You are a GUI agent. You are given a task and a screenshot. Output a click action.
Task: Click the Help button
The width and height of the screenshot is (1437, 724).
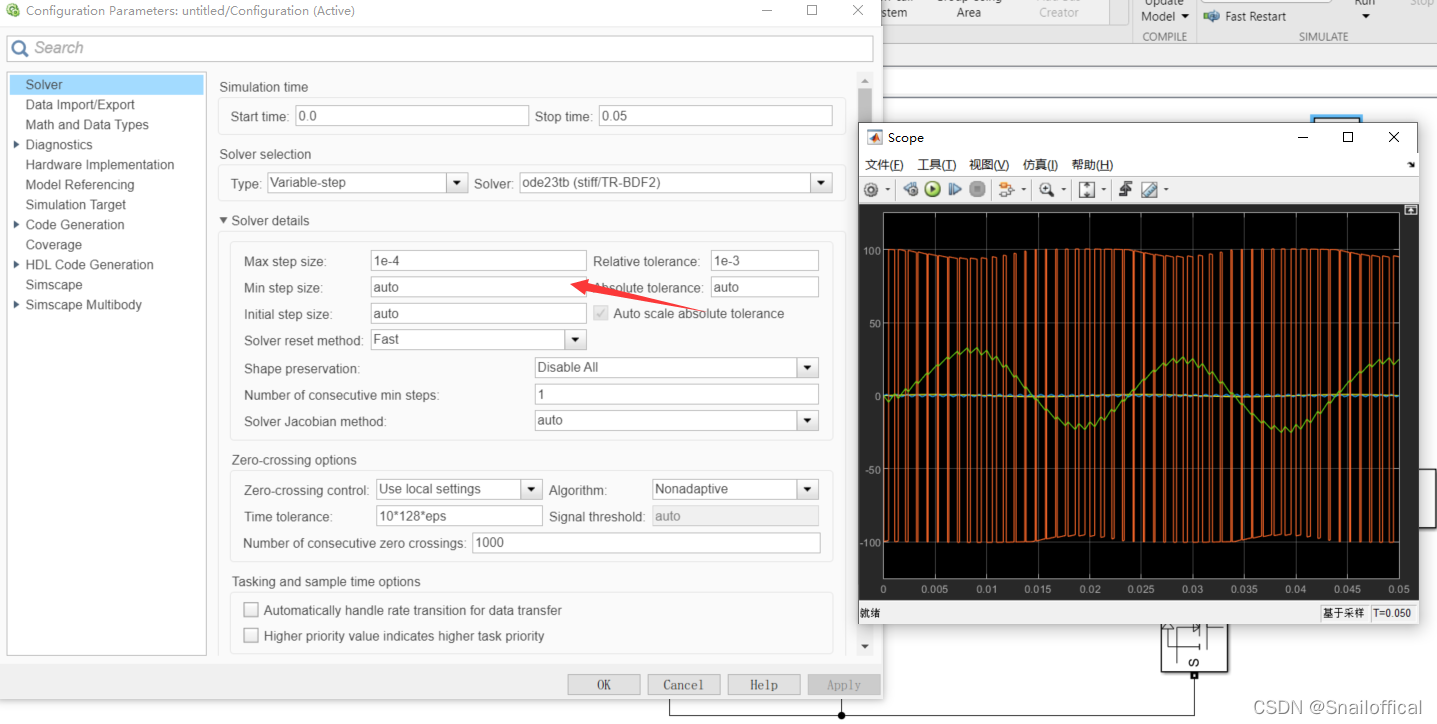point(764,685)
